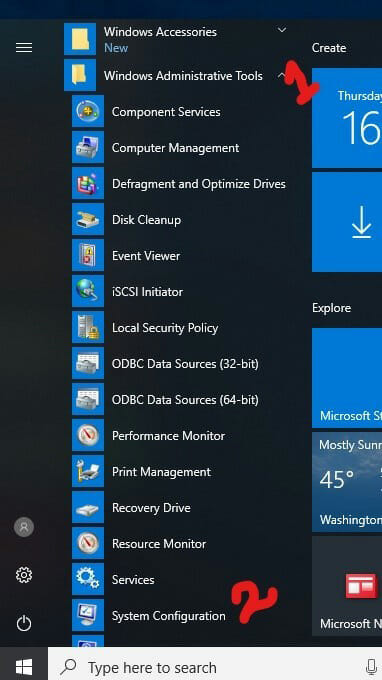Click the Windows Administrative Tools folder icon
This screenshot has height=680, width=382.
pyautogui.click(x=80, y=75)
